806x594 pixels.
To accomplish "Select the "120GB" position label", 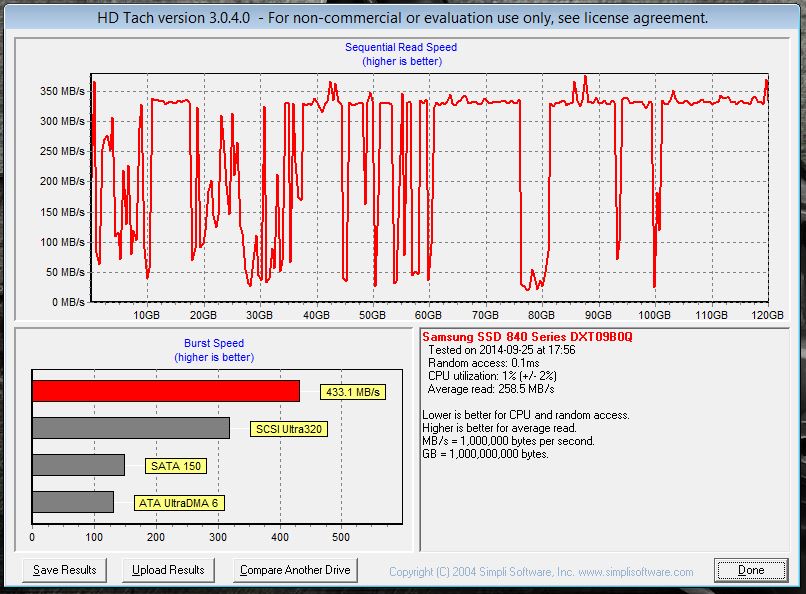I will [x=767, y=315].
